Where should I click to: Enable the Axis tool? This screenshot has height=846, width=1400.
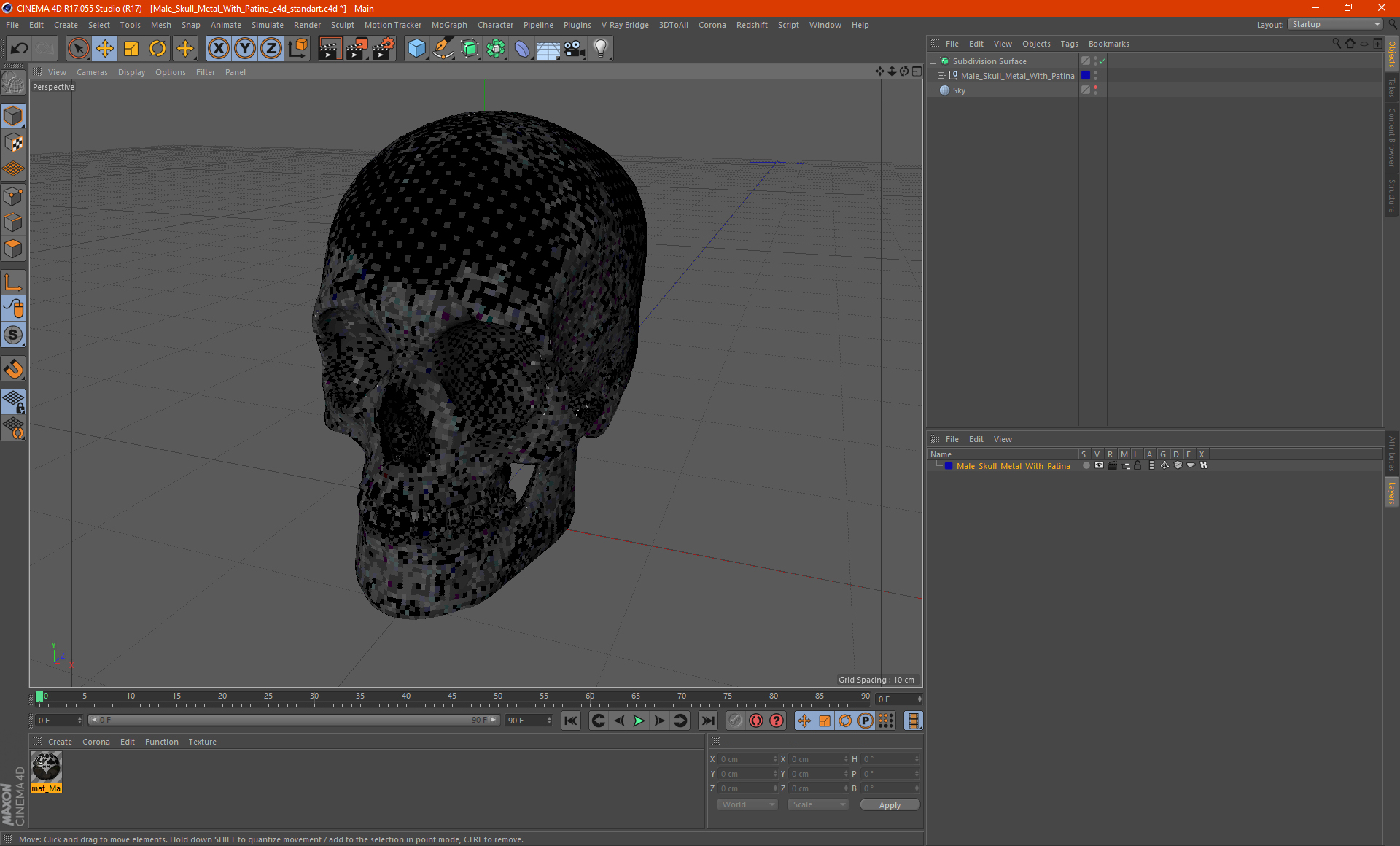(x=13, y=282)
